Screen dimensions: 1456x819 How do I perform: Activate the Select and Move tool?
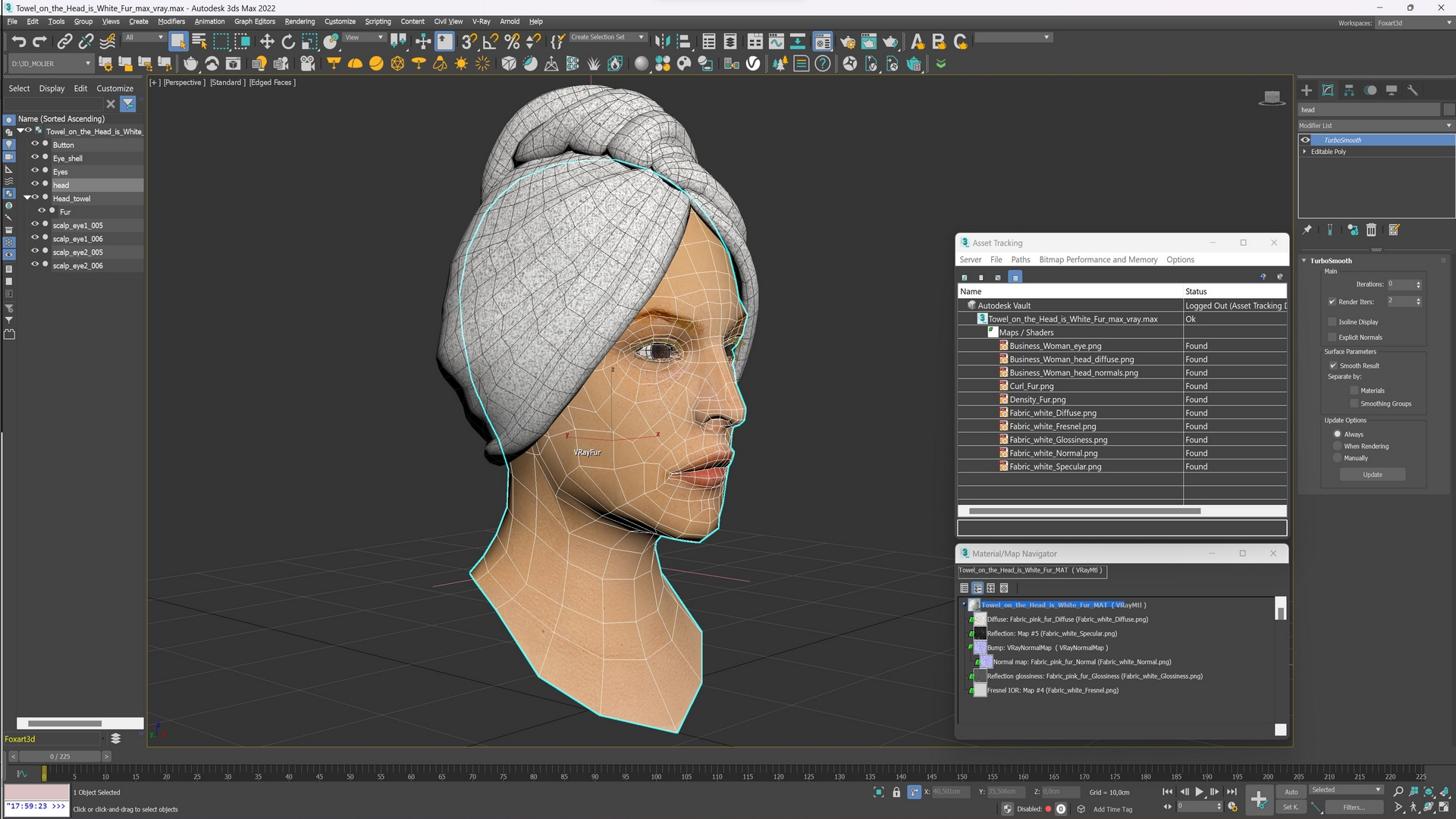coord(267,42)
